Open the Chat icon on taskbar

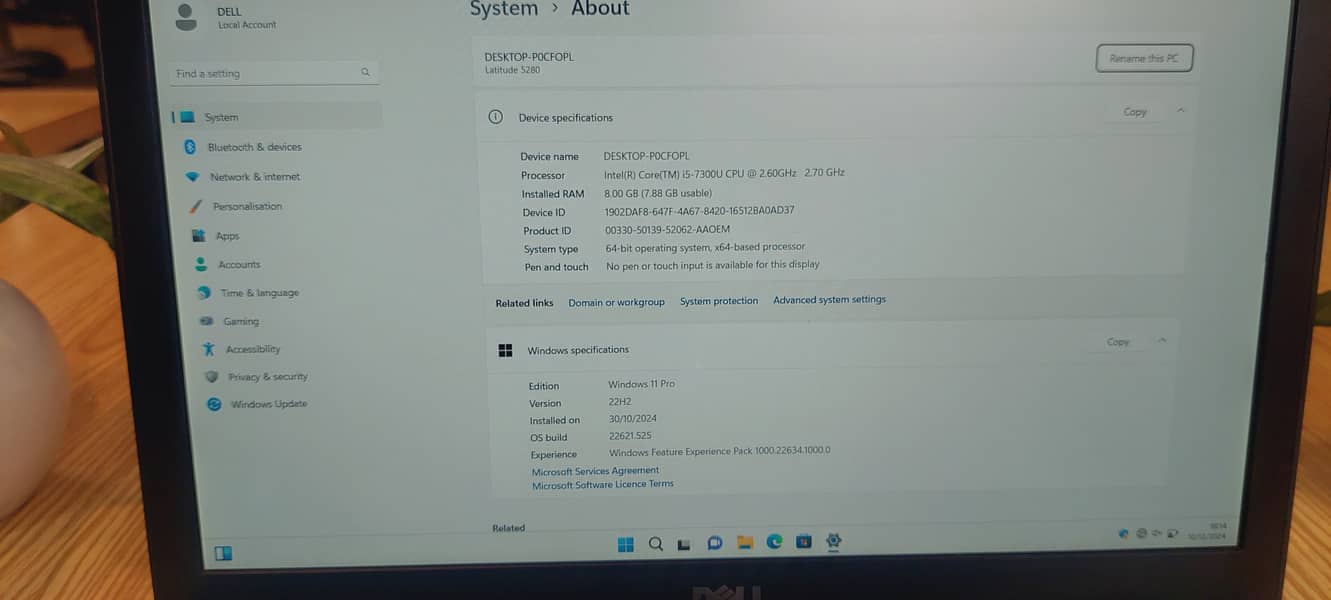pyautogui.click(x=714, y=543)
